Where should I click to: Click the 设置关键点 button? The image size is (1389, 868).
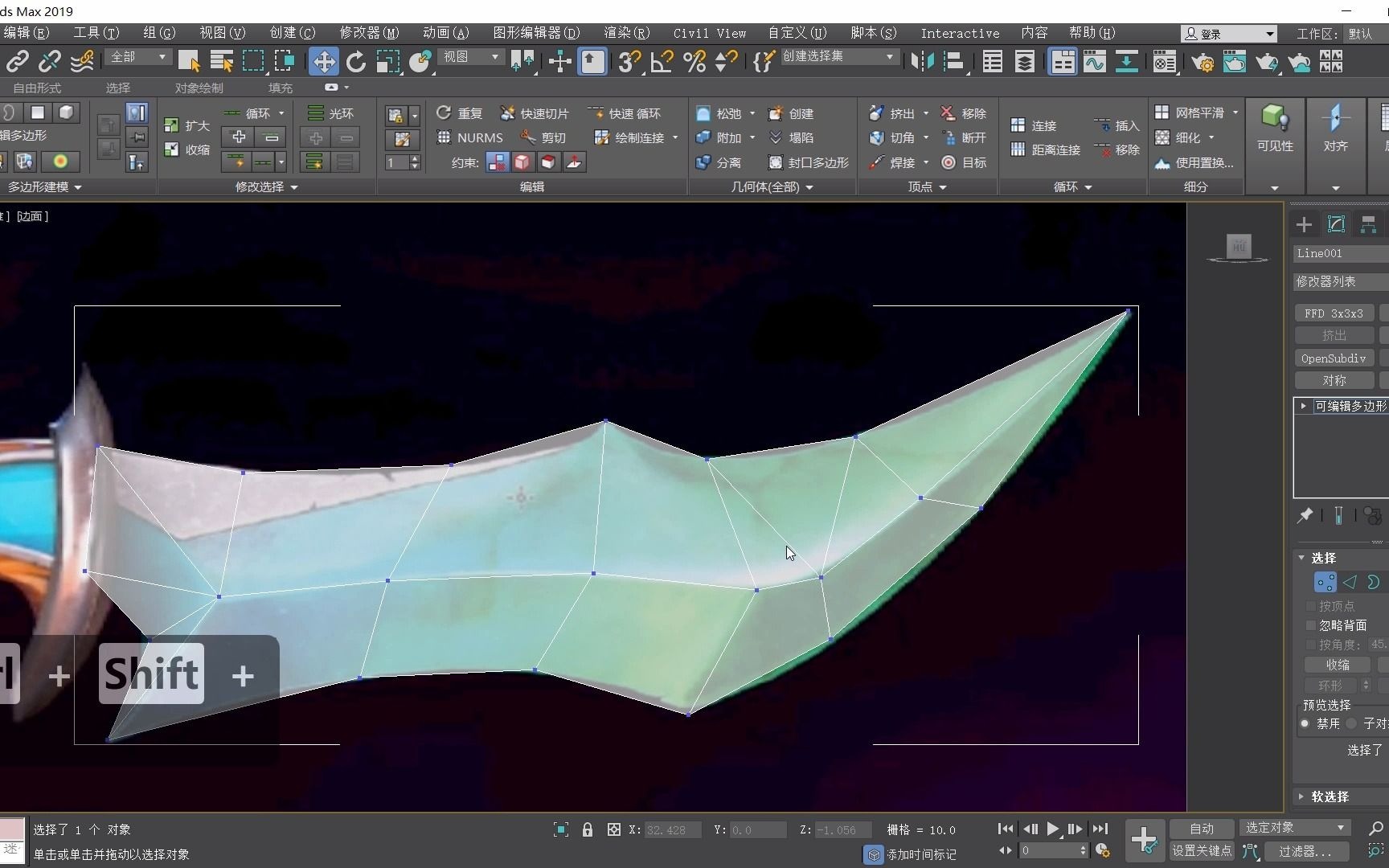1202,850
